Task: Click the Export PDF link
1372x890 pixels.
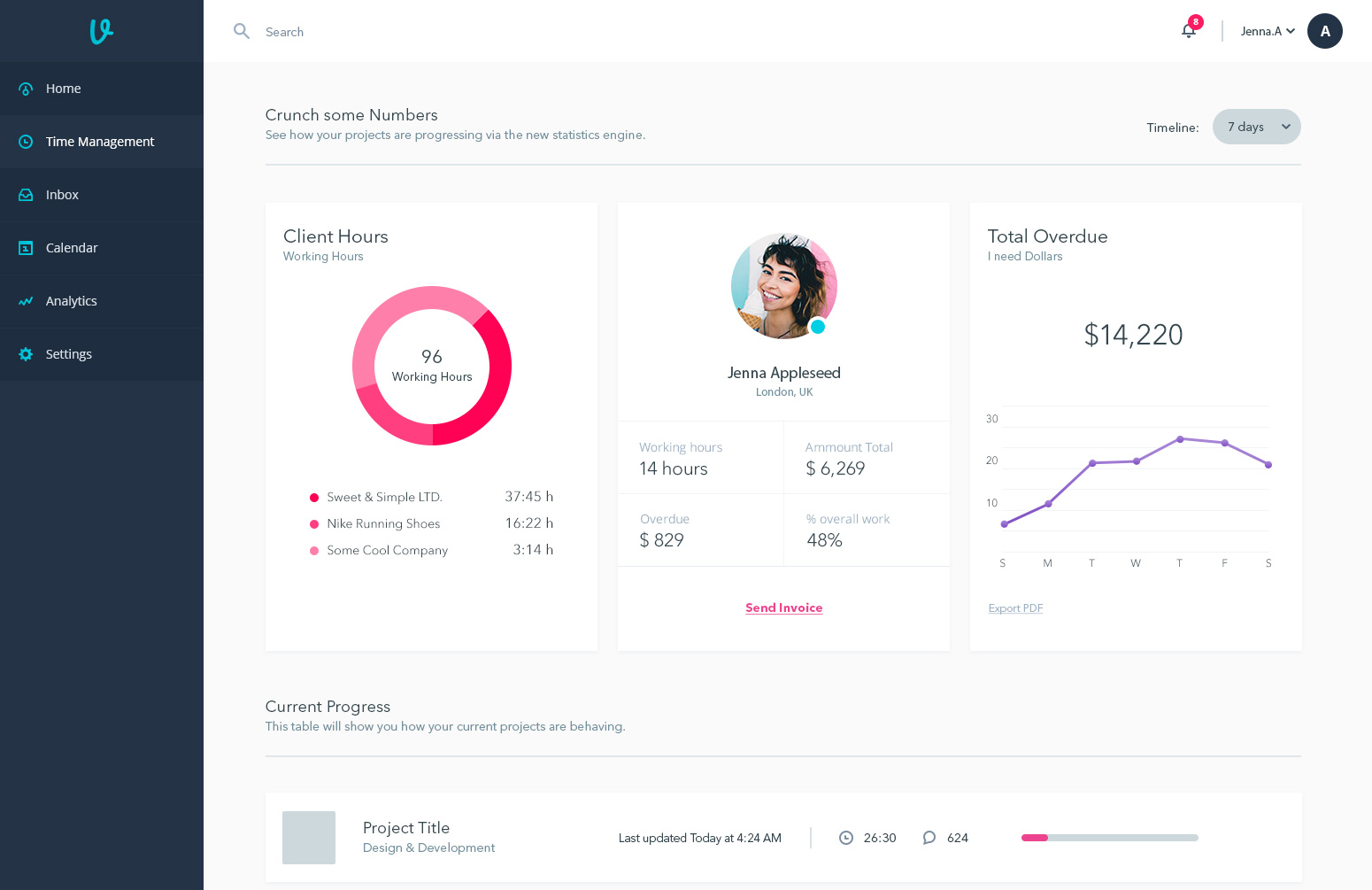Action: tap(1015, 608)
